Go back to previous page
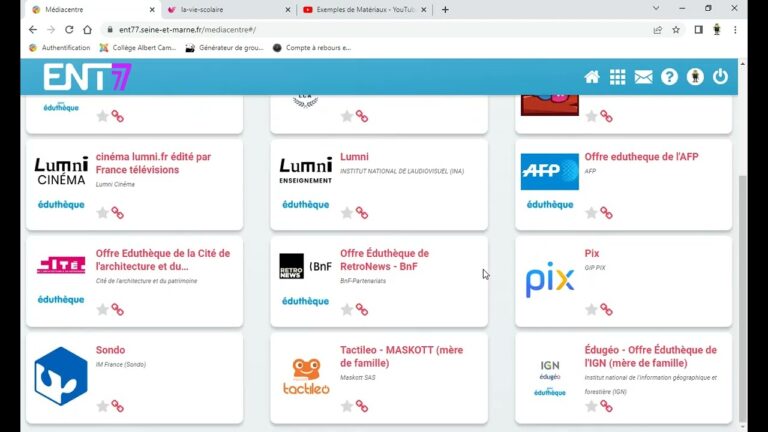The image size is (768, 432). 33,30
